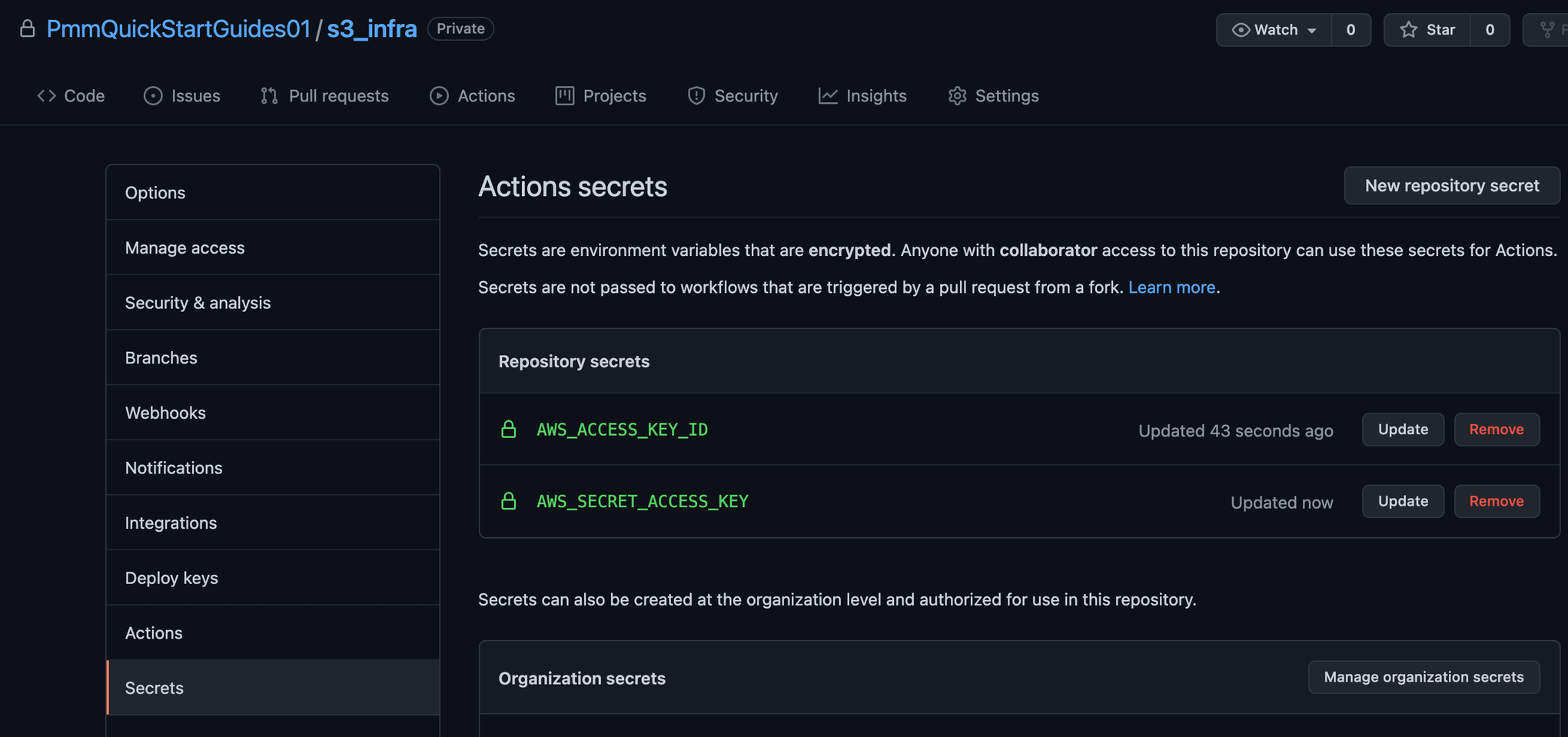Open Deploy keys in sidebar

pos(171,578)
